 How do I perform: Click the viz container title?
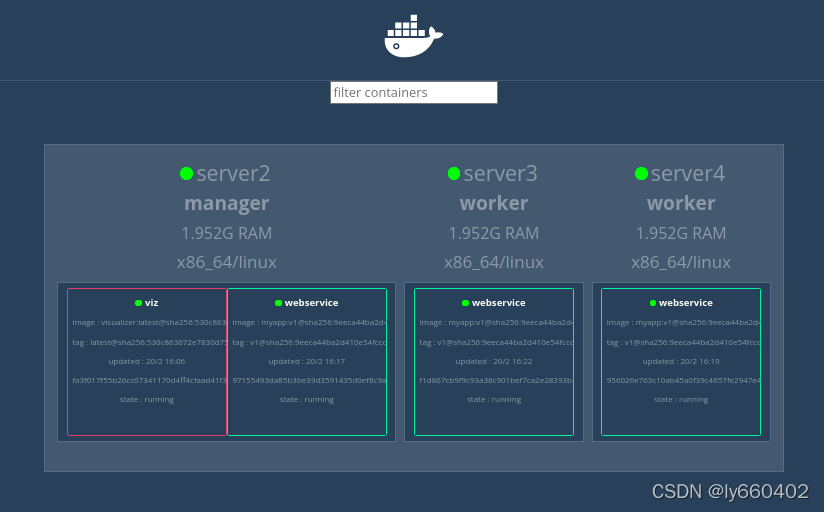151,303
